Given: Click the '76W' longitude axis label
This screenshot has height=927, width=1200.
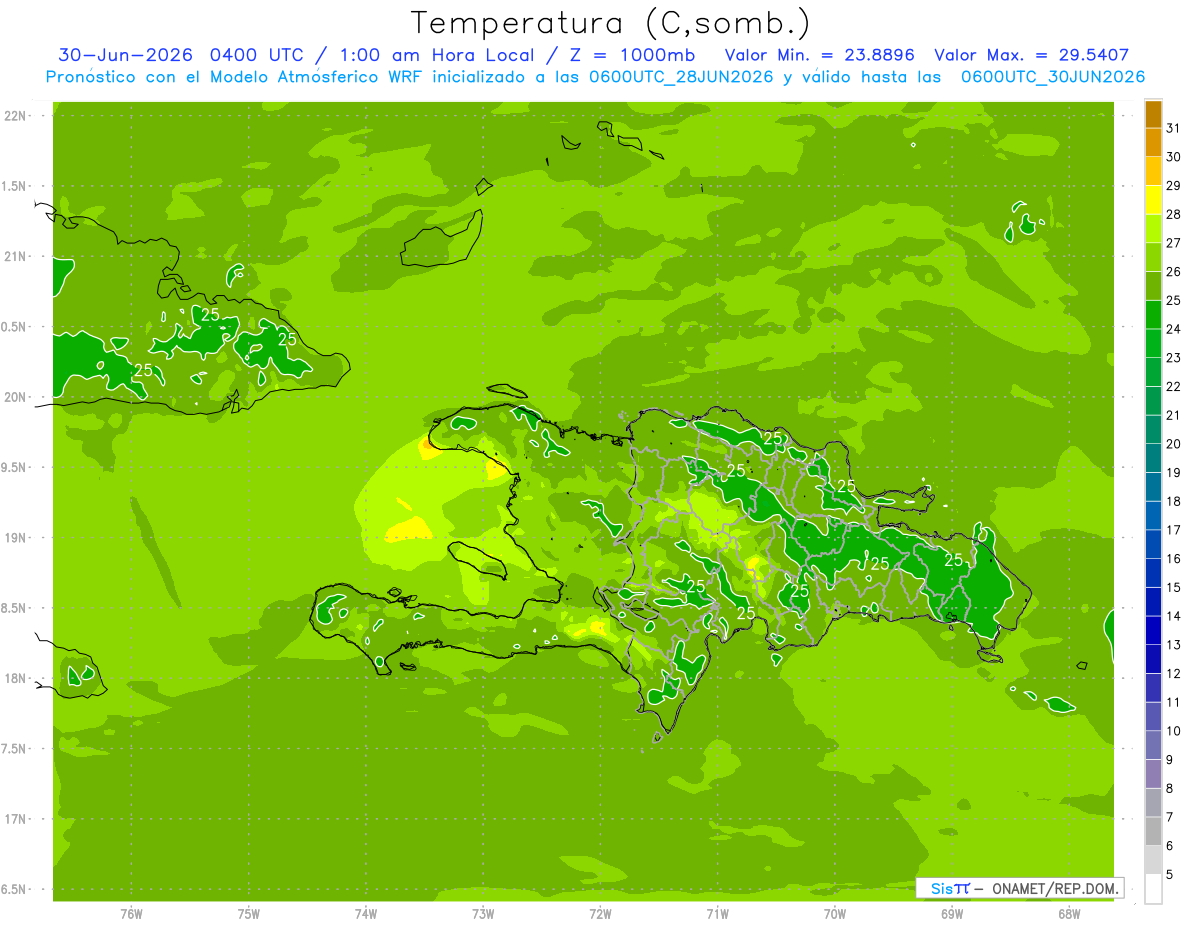Looking at the screenshot, I should point(131,914).
